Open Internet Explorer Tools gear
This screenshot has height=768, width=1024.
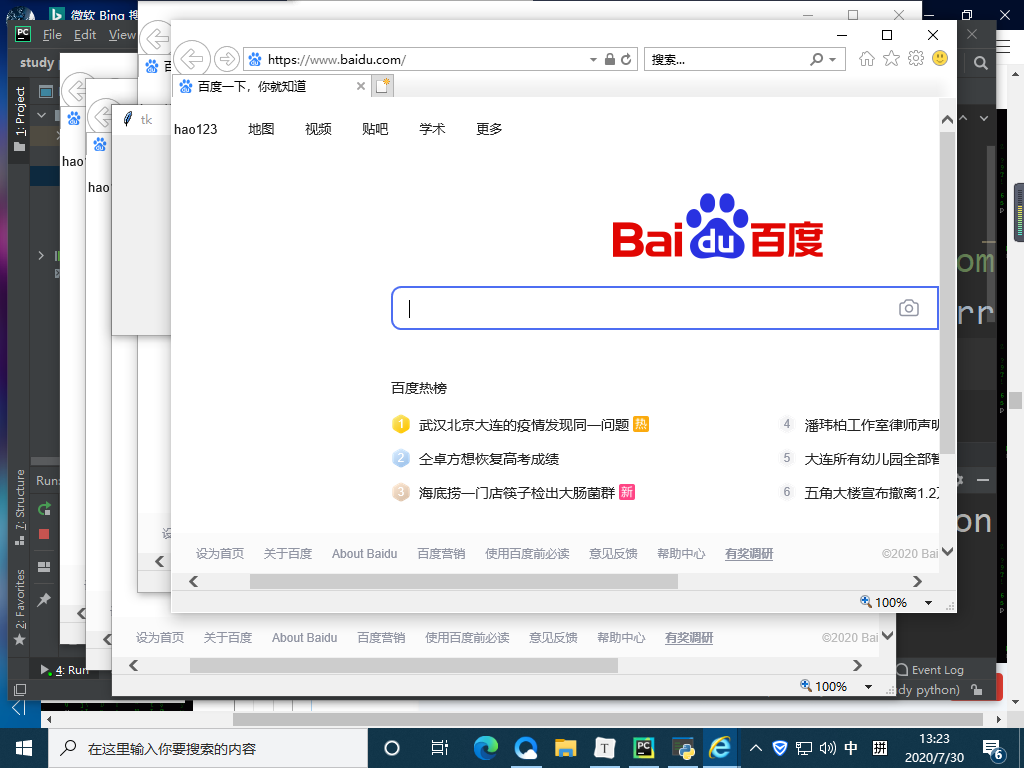[x=916, y=59]
